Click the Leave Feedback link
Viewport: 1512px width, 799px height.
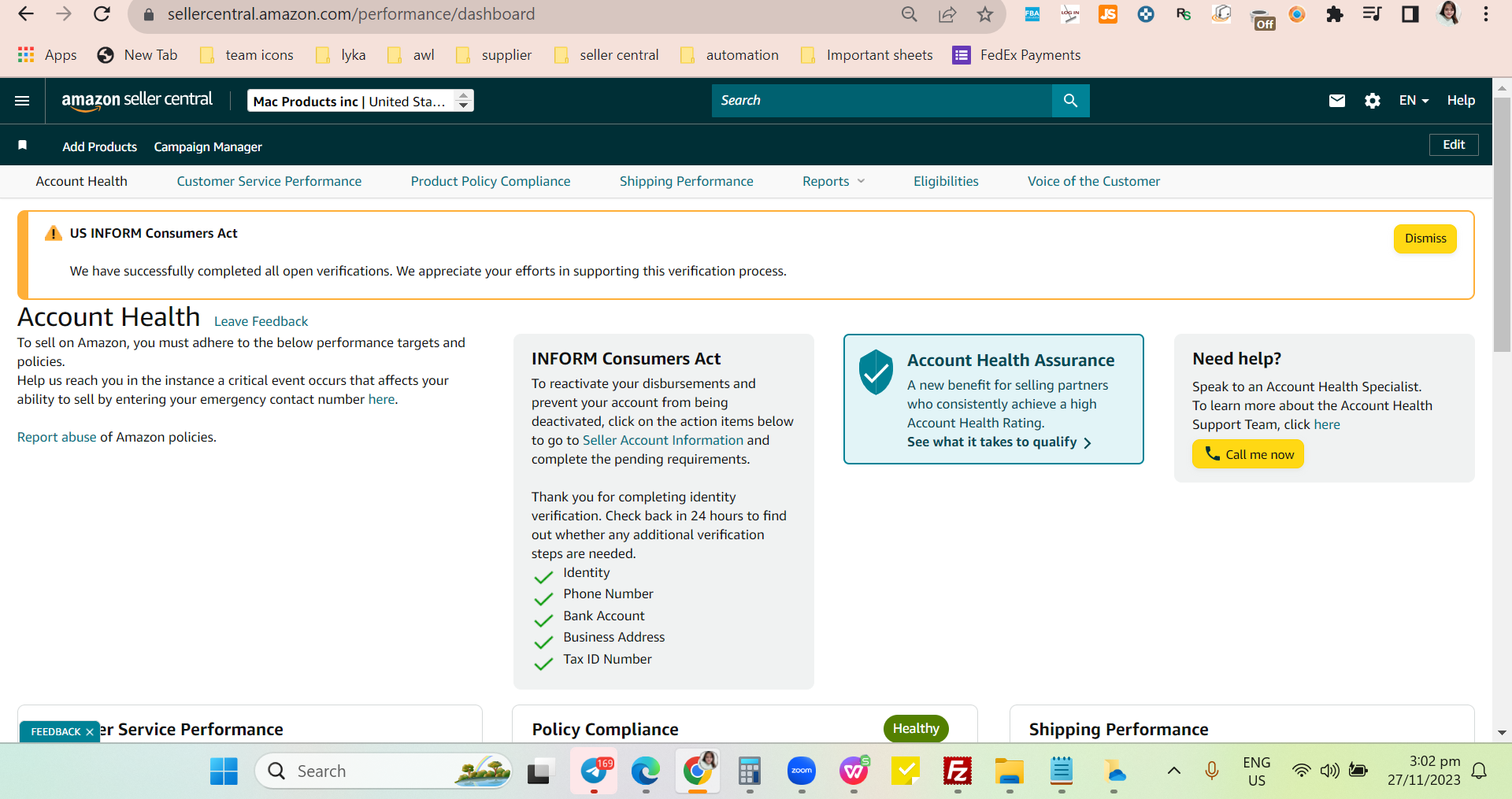click(x=261, y=321)
